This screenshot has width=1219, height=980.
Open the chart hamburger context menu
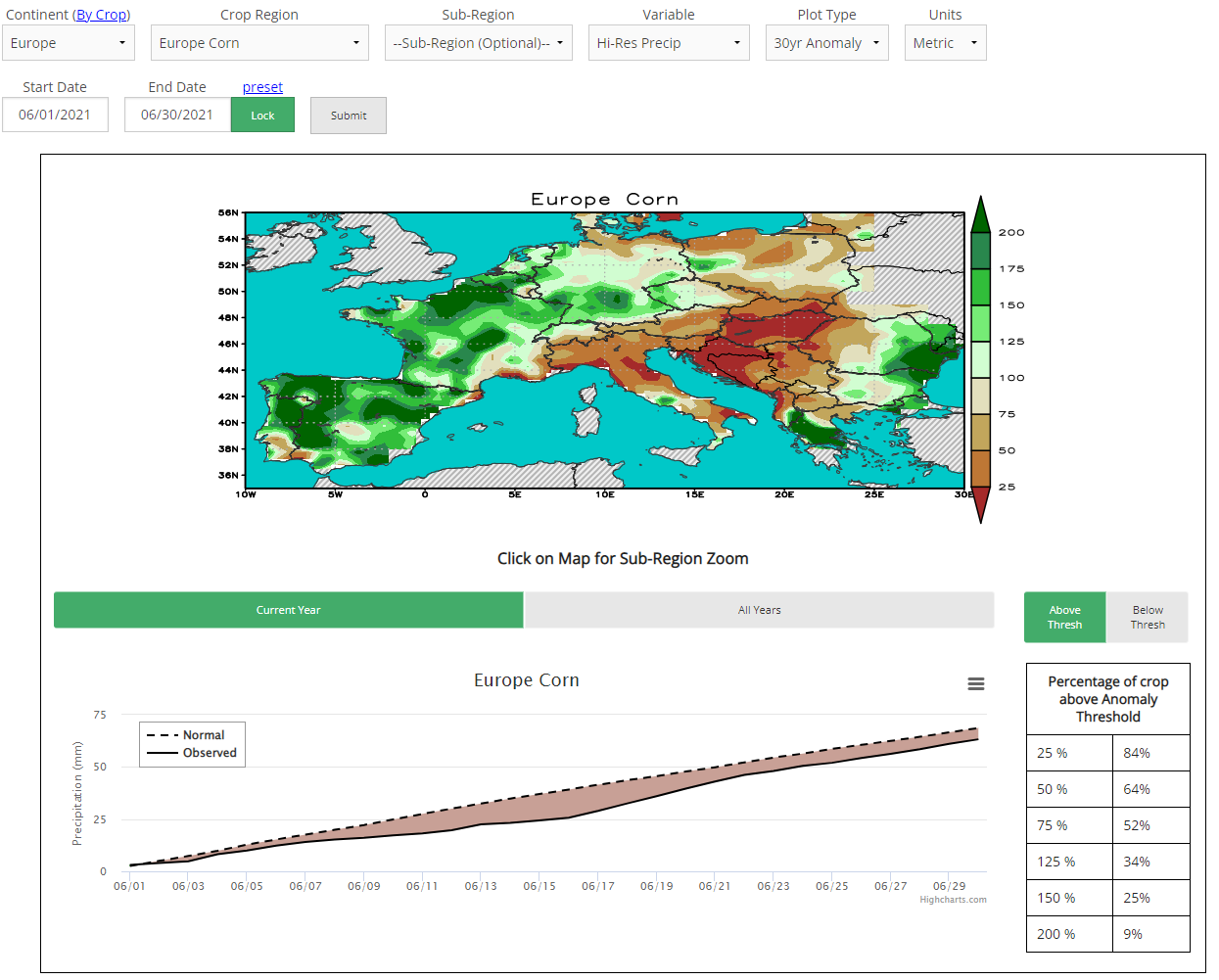975,683
